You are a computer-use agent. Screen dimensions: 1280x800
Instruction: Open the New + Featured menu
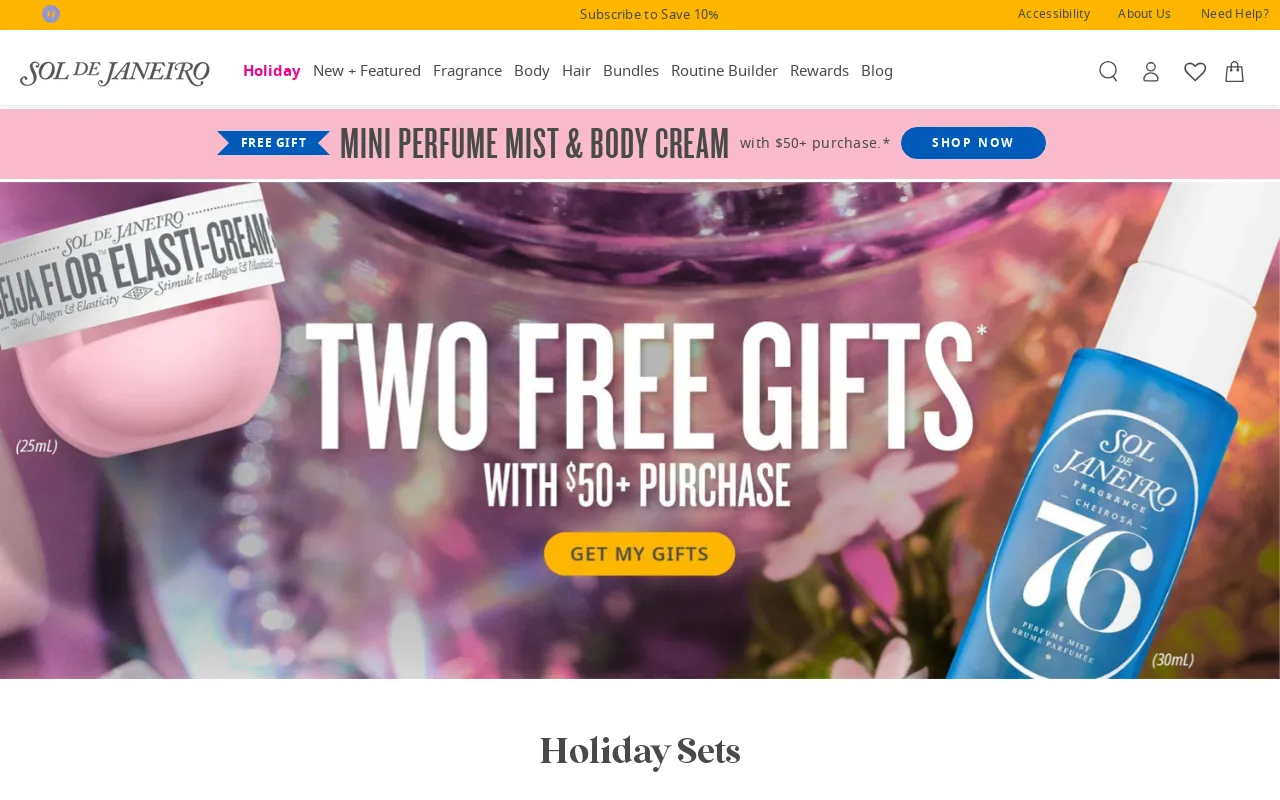coord(367,70)
